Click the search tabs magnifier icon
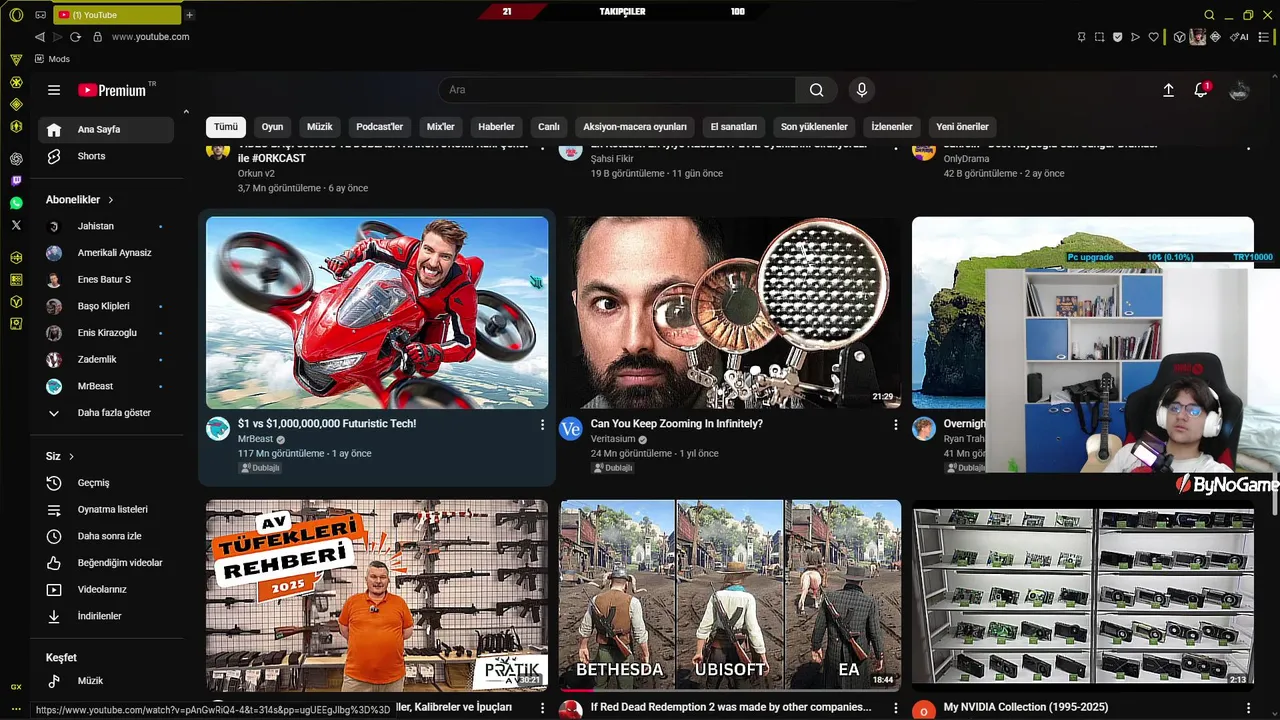 pos(1209,15)
